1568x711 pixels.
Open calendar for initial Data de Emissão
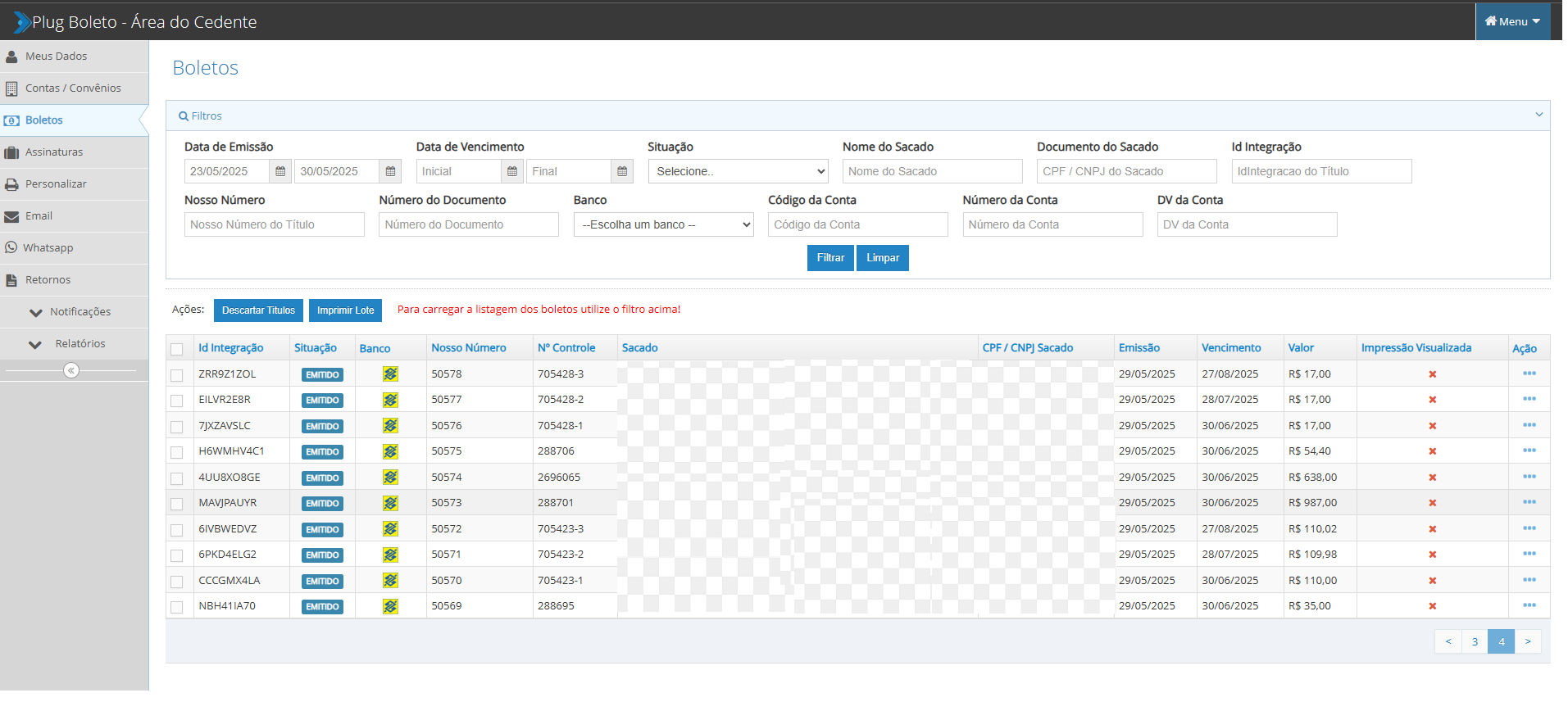tap(280, 171)
